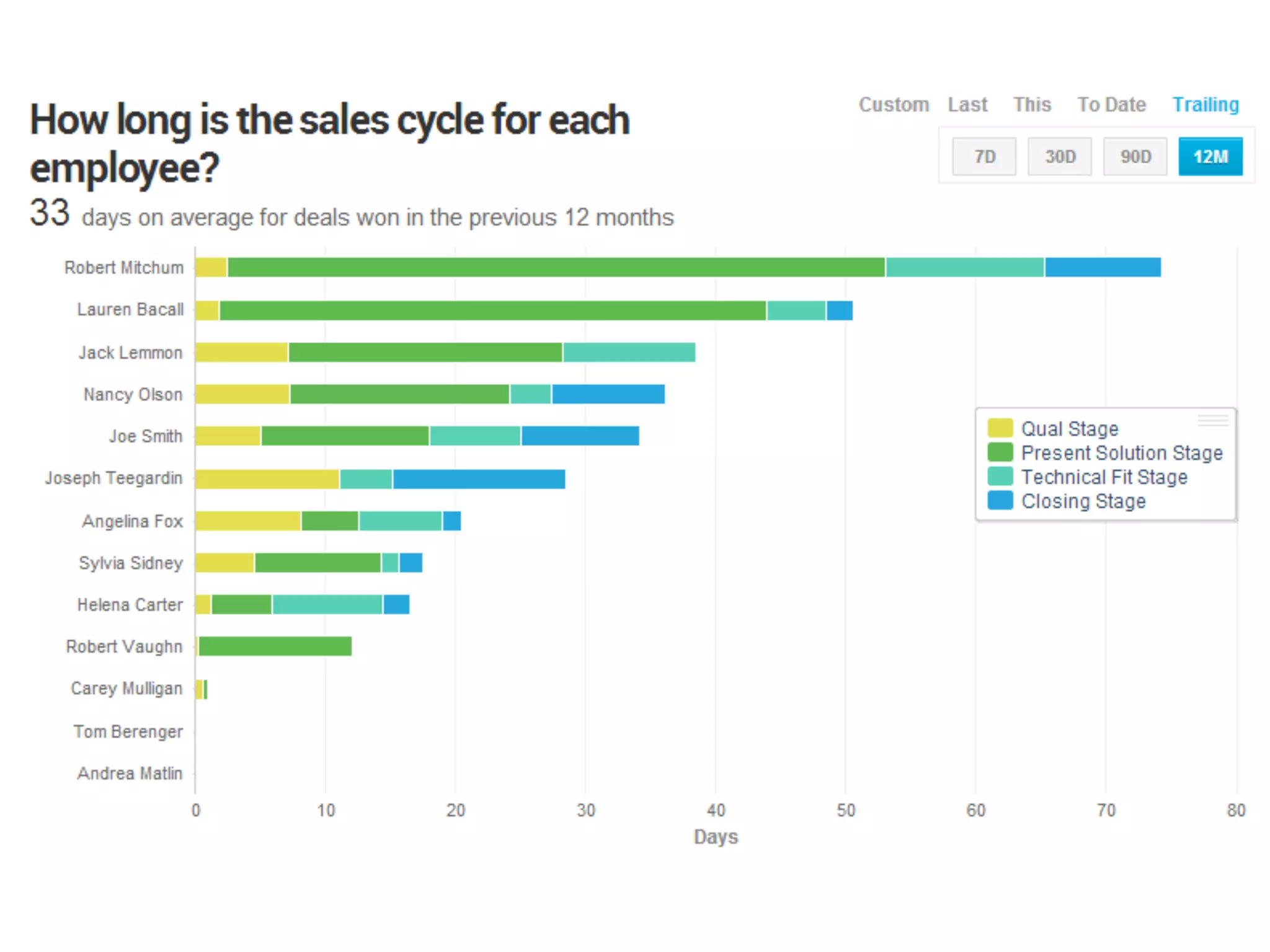This screenshot has height=952, width=1270.
Task: Click Nancy Olson's blue Closing Stage segment
Action: [x=608, y=394]
